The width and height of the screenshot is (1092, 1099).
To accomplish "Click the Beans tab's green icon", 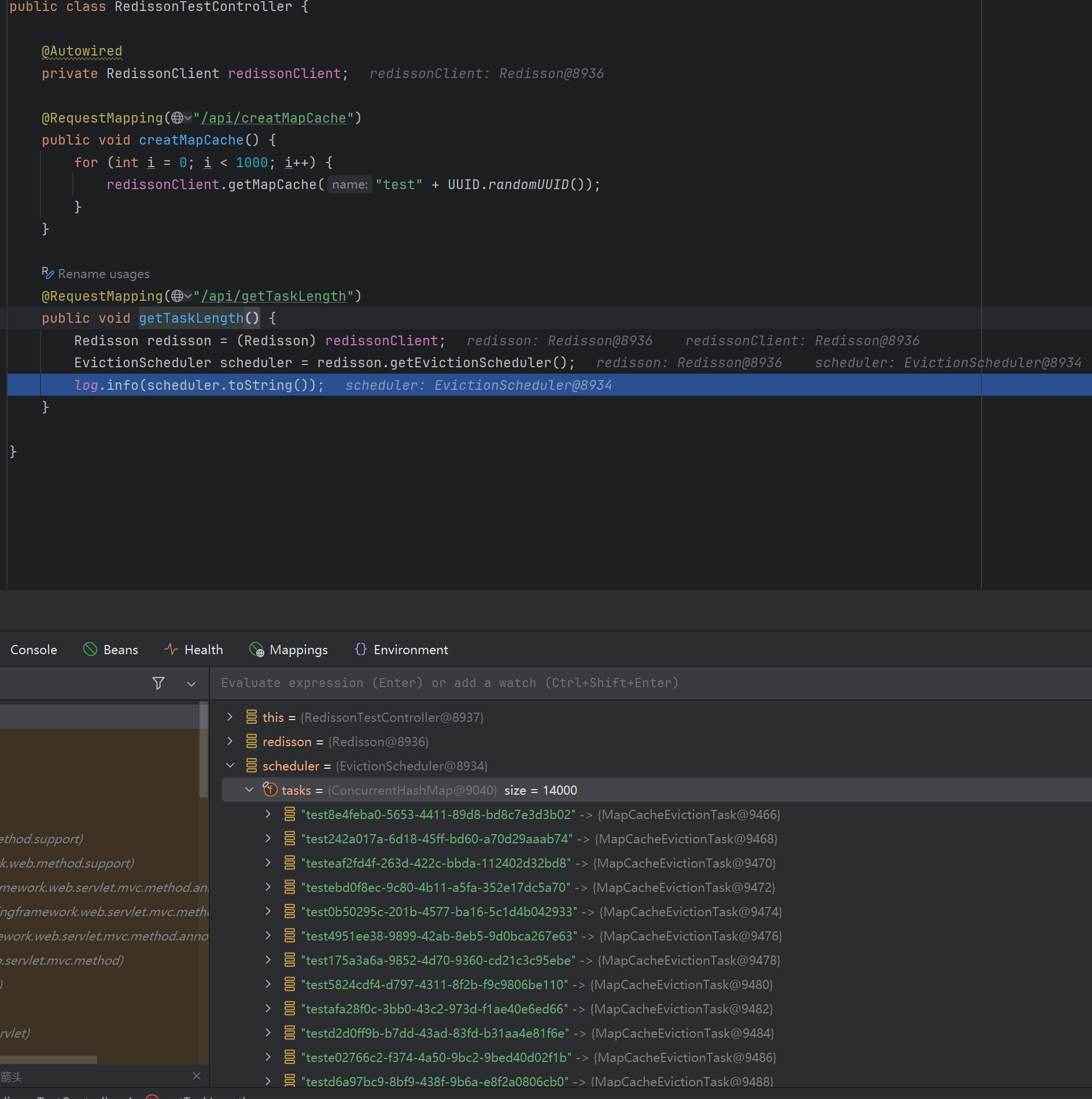I will [90, 650].
